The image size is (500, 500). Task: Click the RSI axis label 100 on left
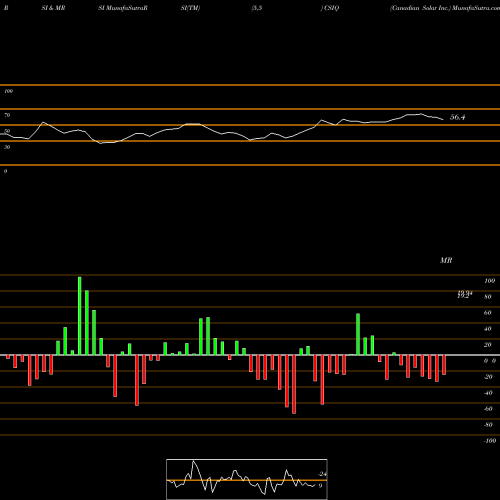coord(8,91)
